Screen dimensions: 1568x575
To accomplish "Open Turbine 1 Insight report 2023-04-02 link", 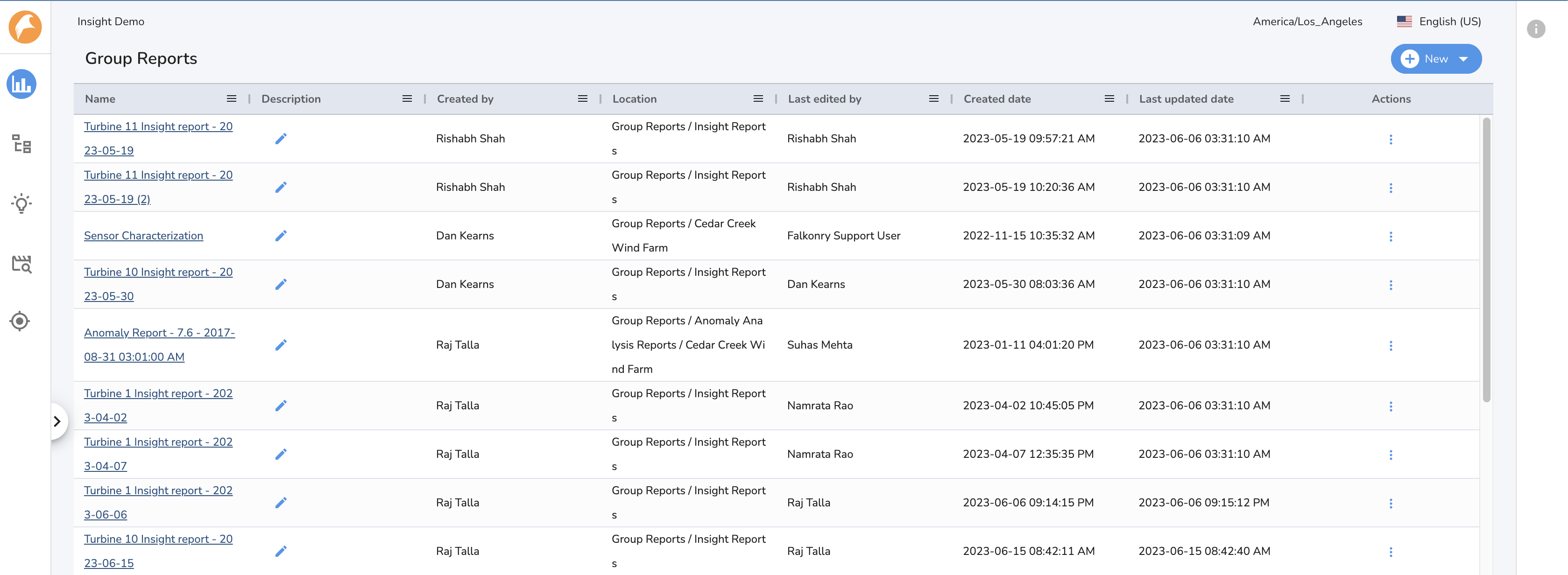I will click(x=158, y=406).
